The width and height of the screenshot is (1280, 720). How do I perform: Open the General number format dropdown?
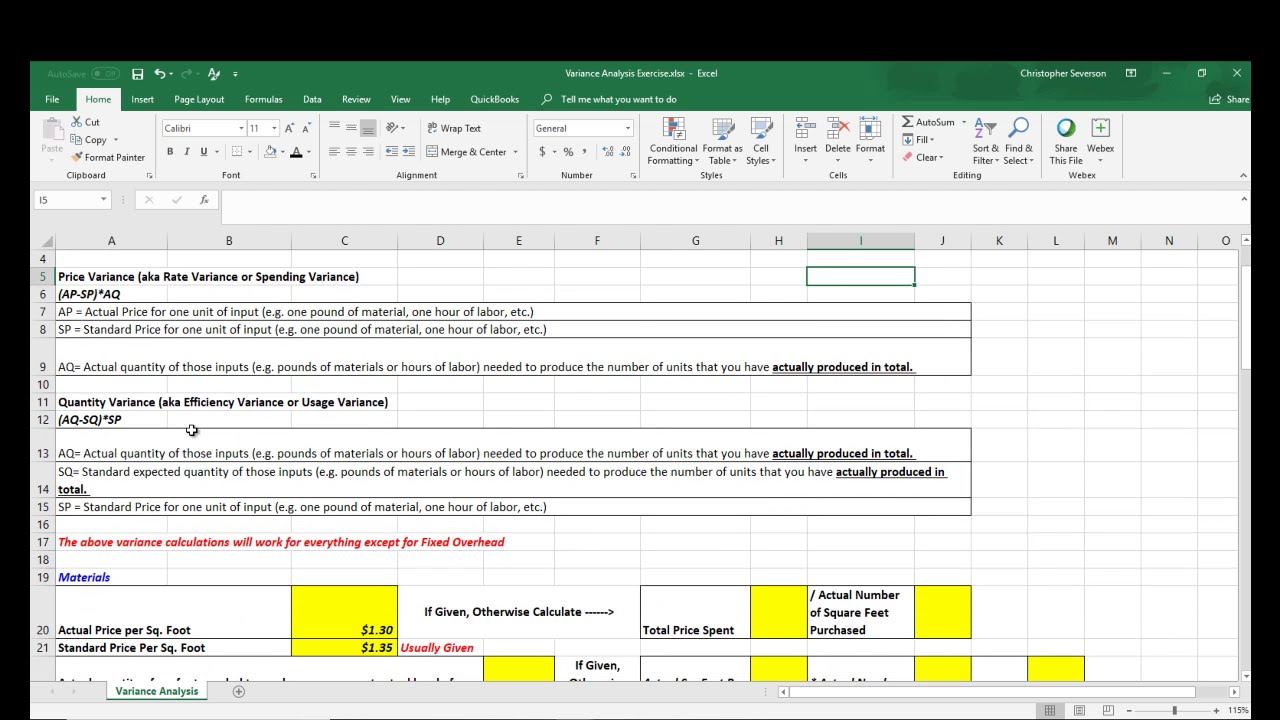[x=628, y=128]
